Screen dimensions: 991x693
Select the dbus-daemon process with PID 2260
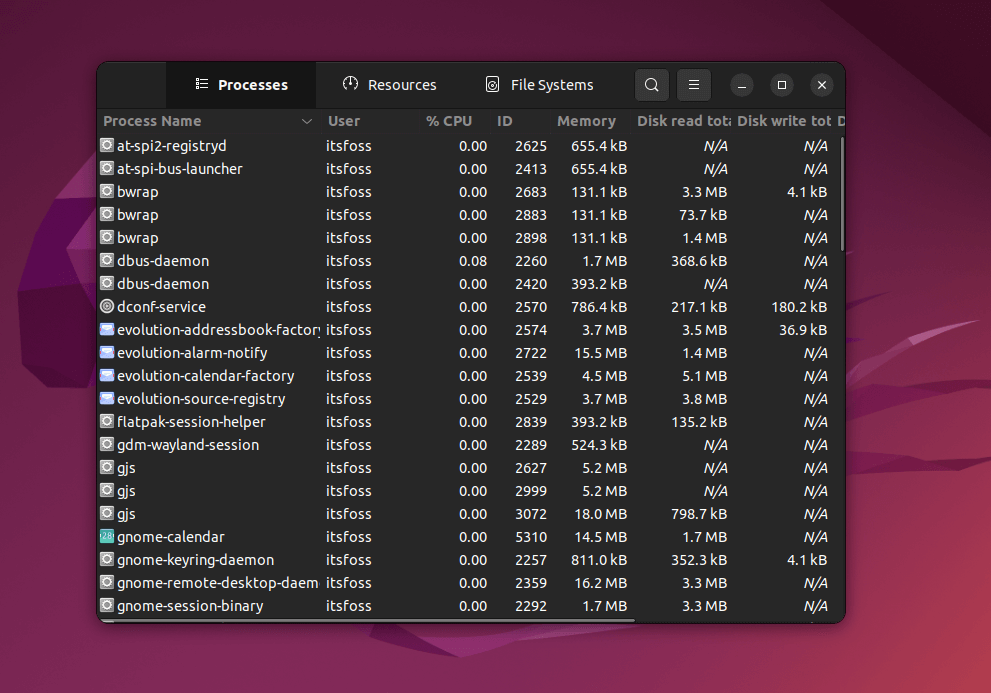300,260
